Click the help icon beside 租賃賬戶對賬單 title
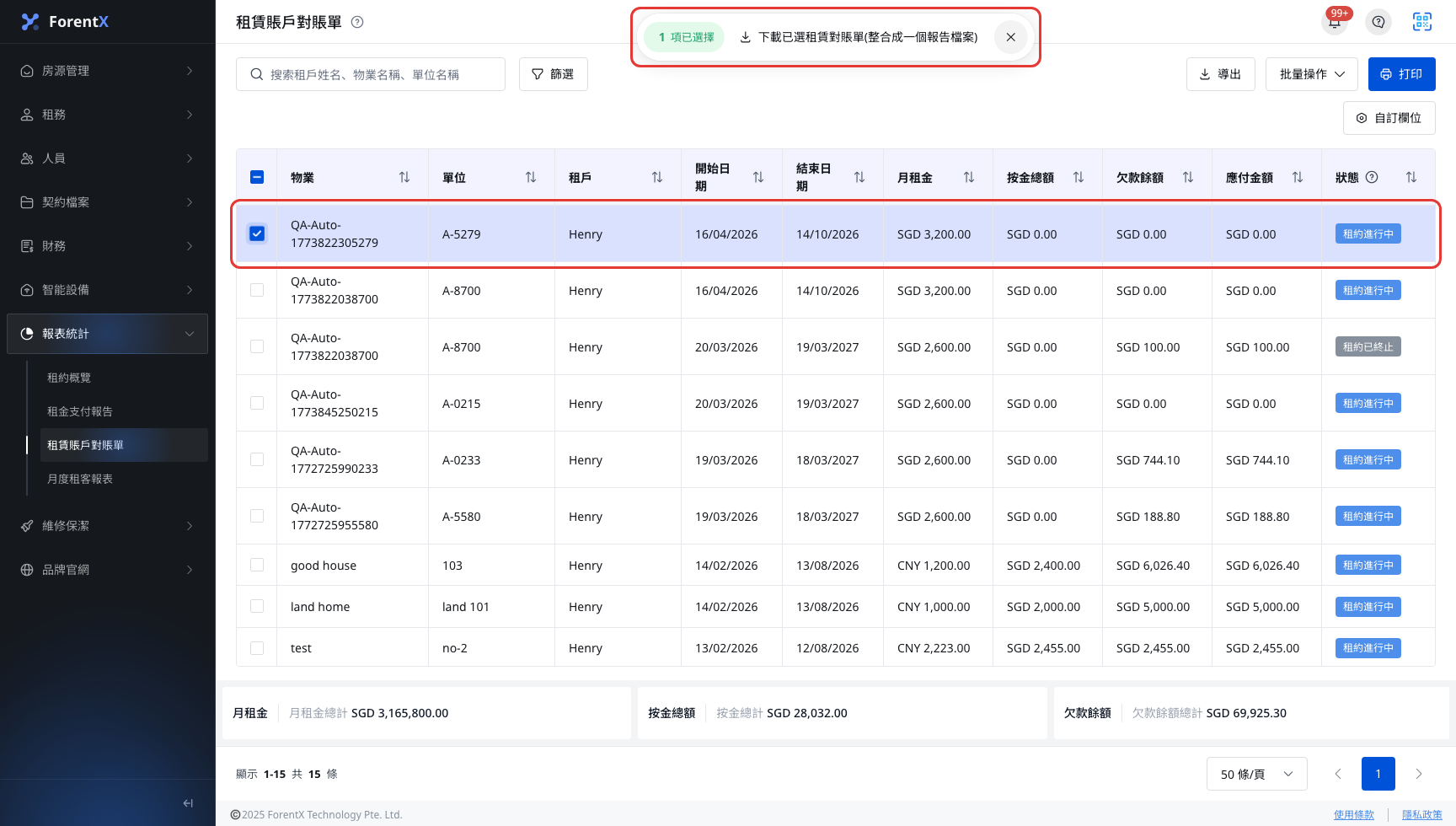The width and height of the screenshot is (1456, 826). tap(357, 22)
